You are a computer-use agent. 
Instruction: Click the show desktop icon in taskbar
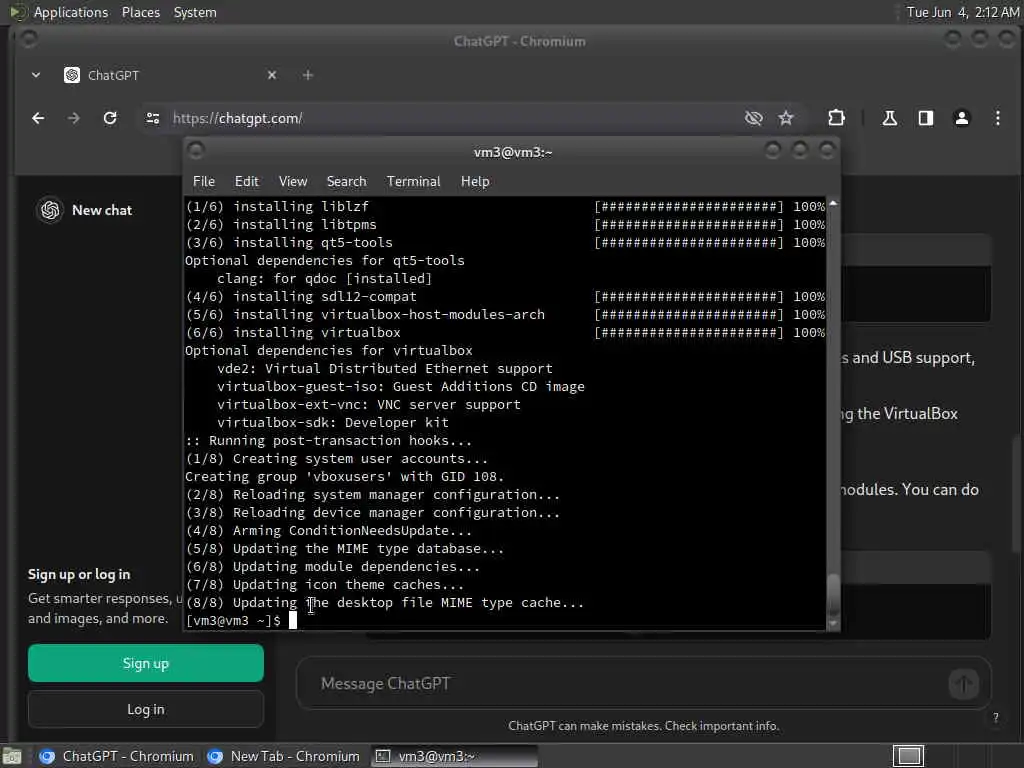click(x=12, y=757)
